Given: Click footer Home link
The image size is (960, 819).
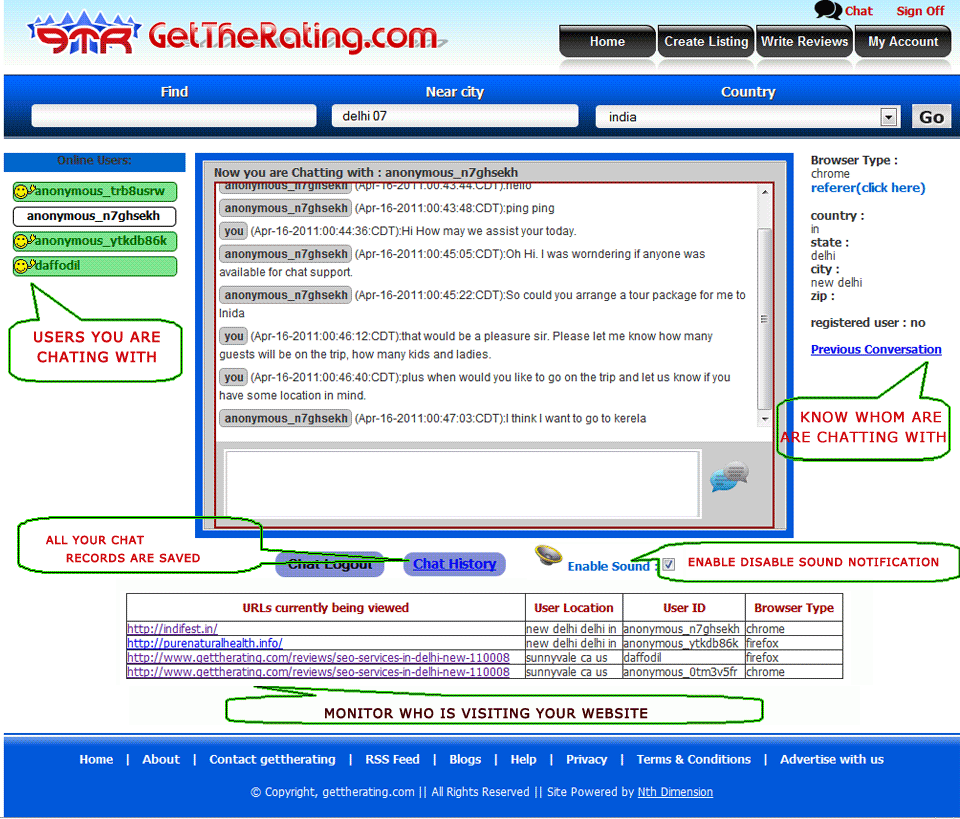Looking at the screenshot, I should (96, 760).
